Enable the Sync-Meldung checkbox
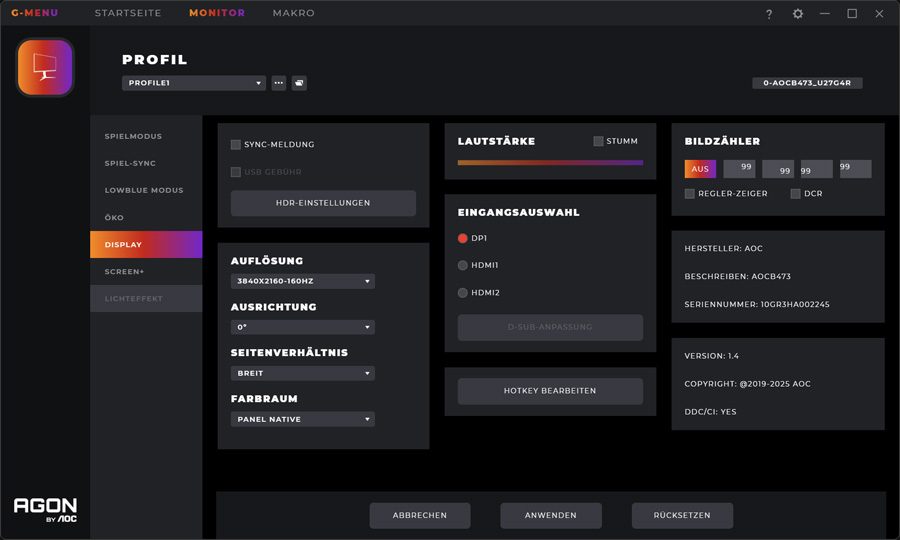Screen dimensions: 900x540 click(236, 145)
